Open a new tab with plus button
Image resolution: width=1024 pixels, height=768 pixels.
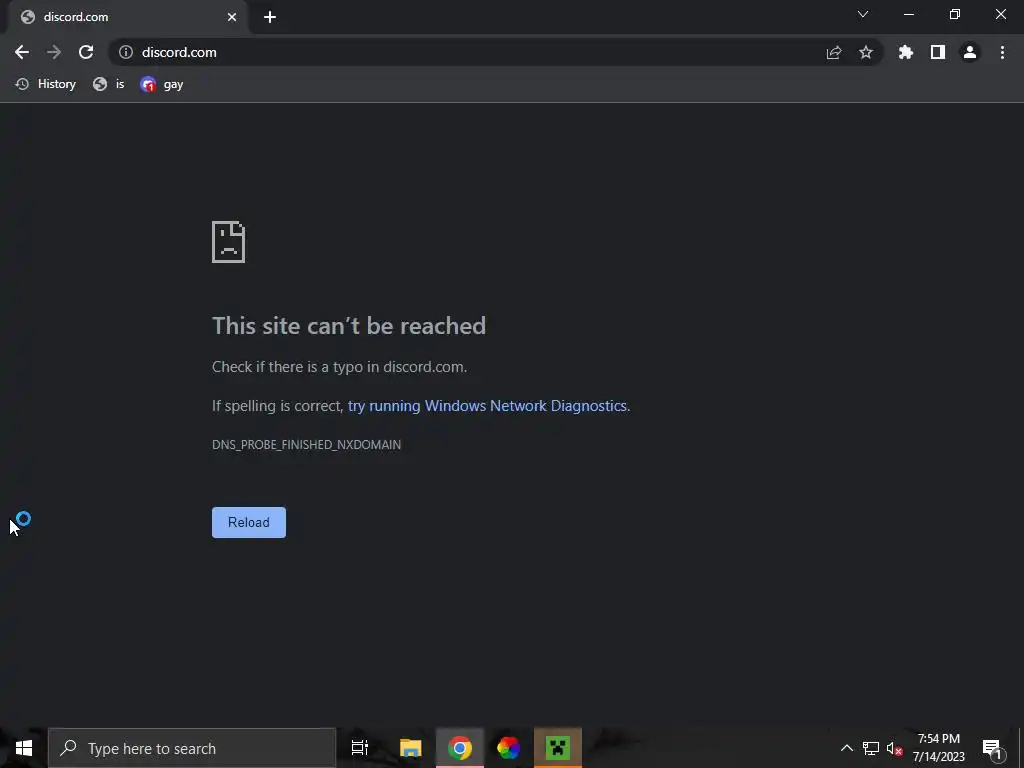[x=270, y=17]
